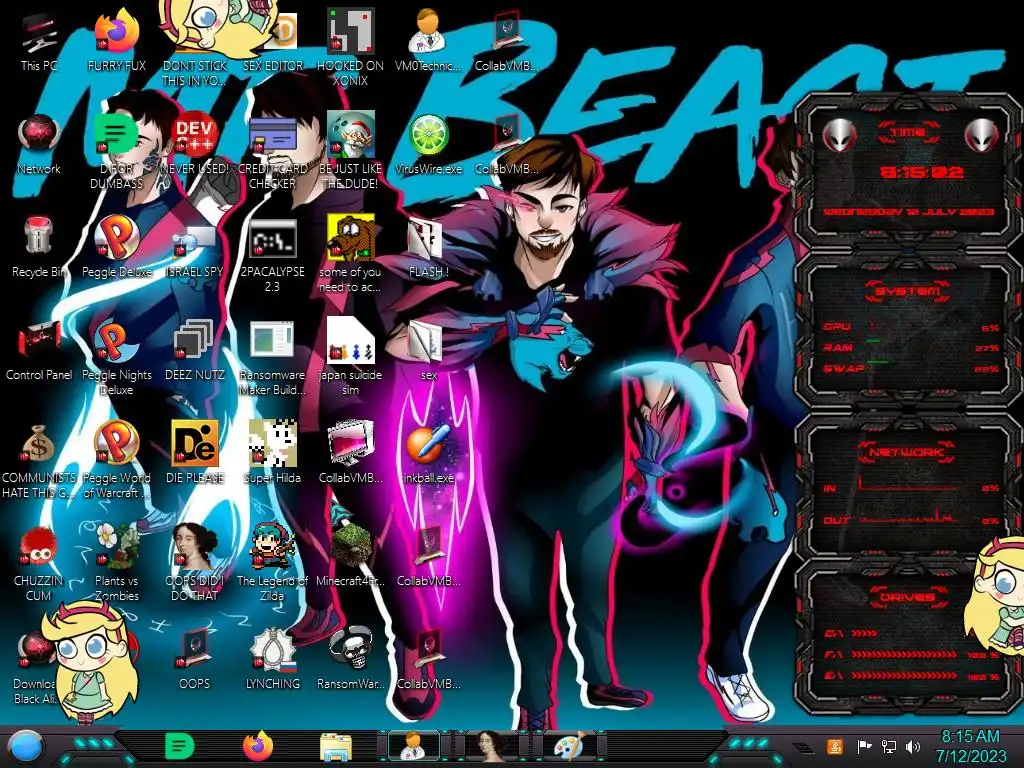Launch Super Hilda game
The width and height of the screenshot is (1024, 768).
(272, 453)
